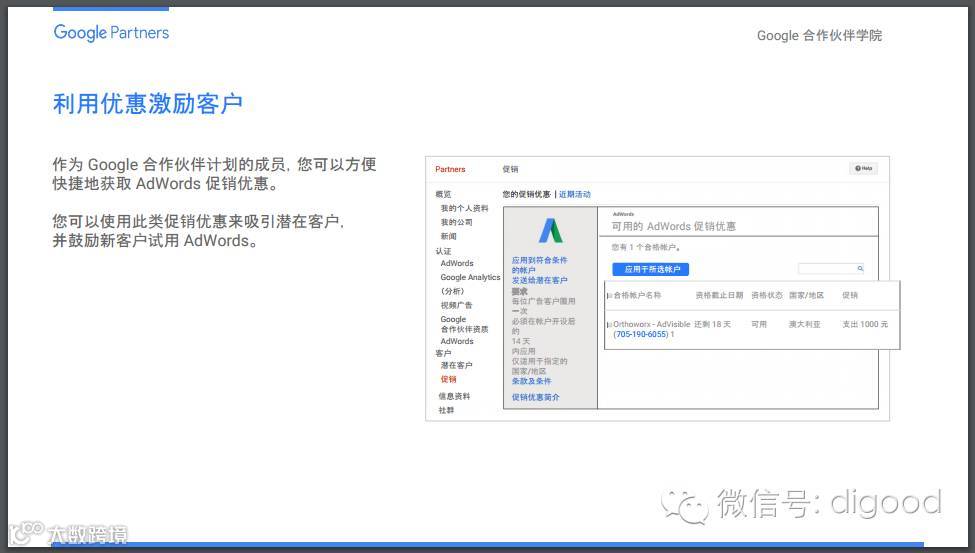Select the red 促销 sidebar item
Screen dimensions: 975x553
(x=448, y=379)
